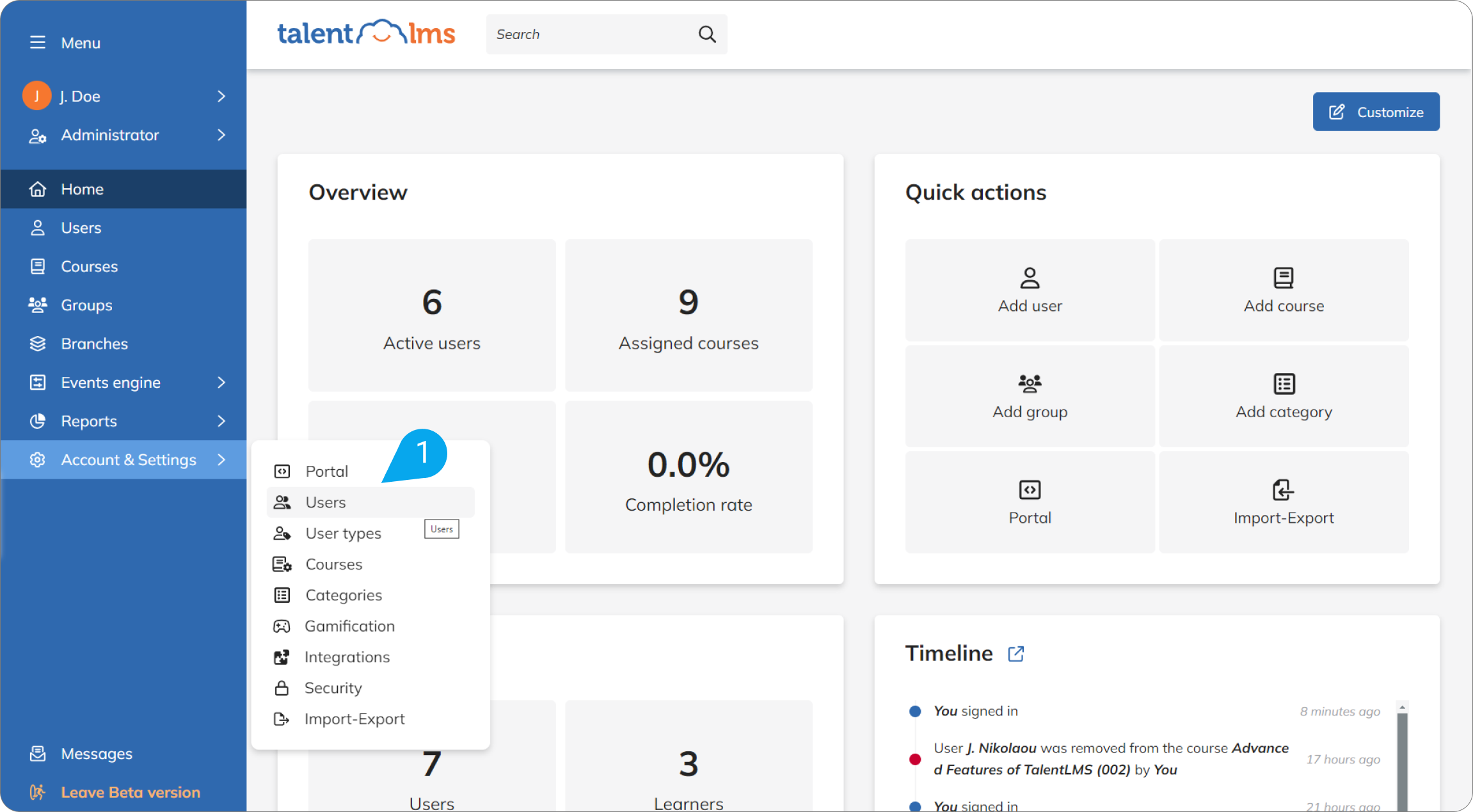Expand the Administrator role chevron
Screen dimensions: 1473x812
221,135
